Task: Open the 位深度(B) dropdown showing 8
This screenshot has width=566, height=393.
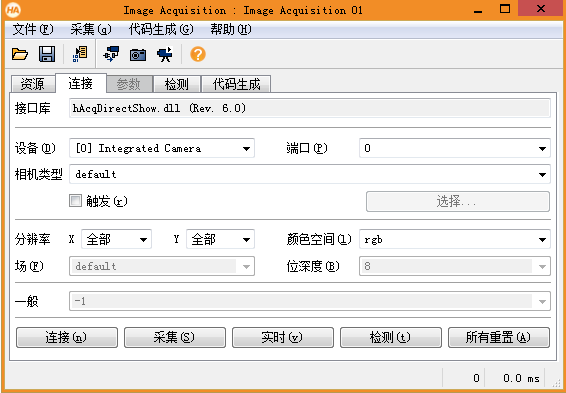Action: tap(455, 266)
